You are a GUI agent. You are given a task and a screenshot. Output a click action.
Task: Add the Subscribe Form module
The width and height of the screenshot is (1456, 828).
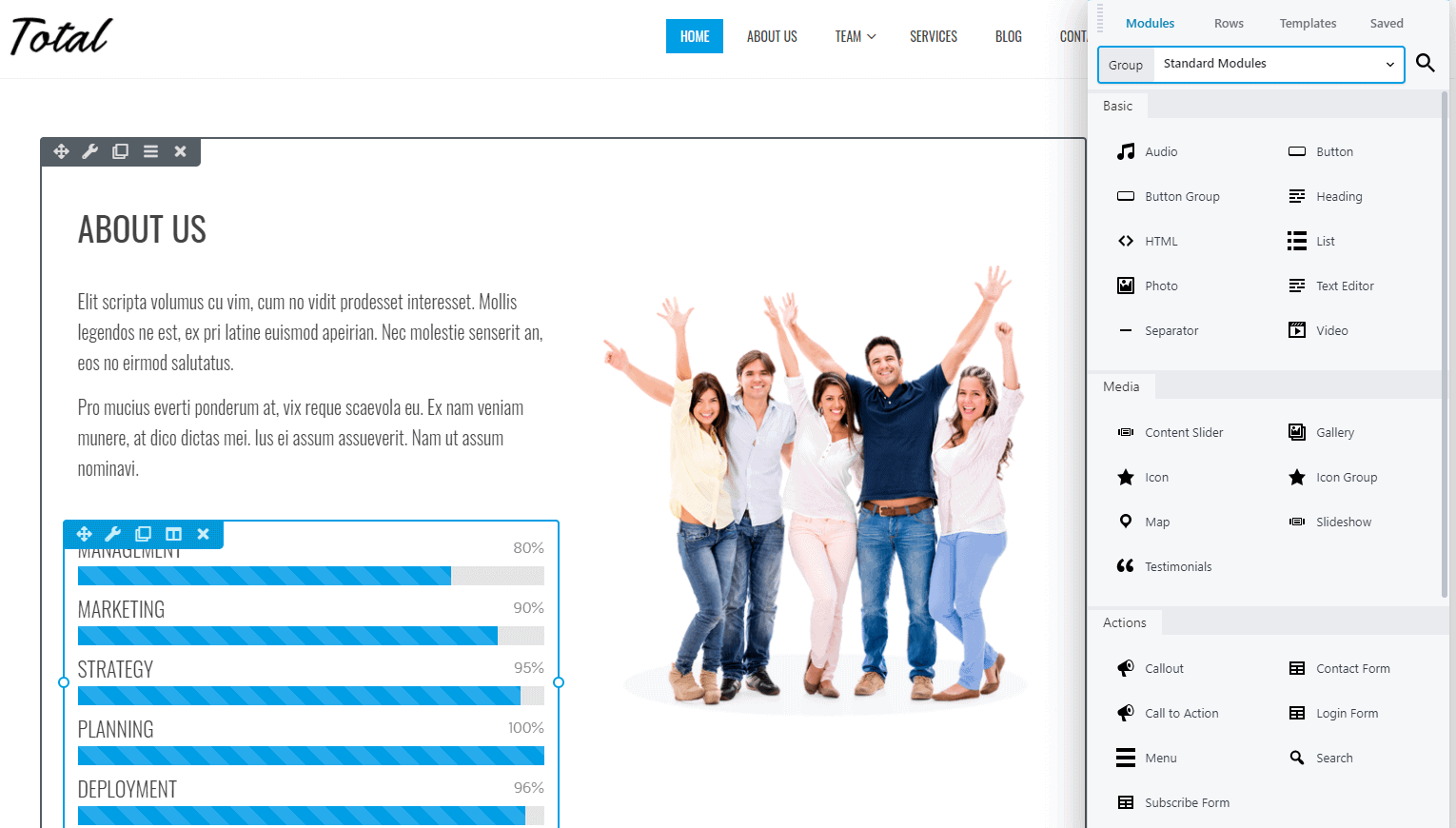[x=1173, y=802]
